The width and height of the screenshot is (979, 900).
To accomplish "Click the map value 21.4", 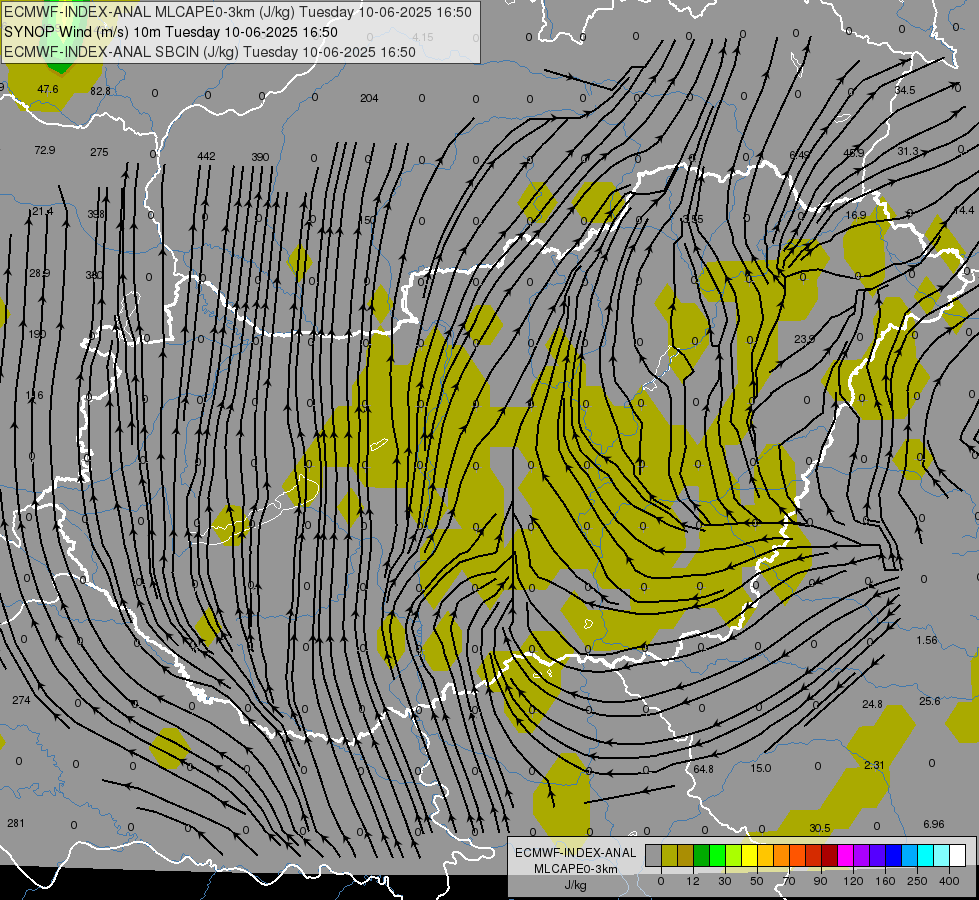I will [42, 212].
